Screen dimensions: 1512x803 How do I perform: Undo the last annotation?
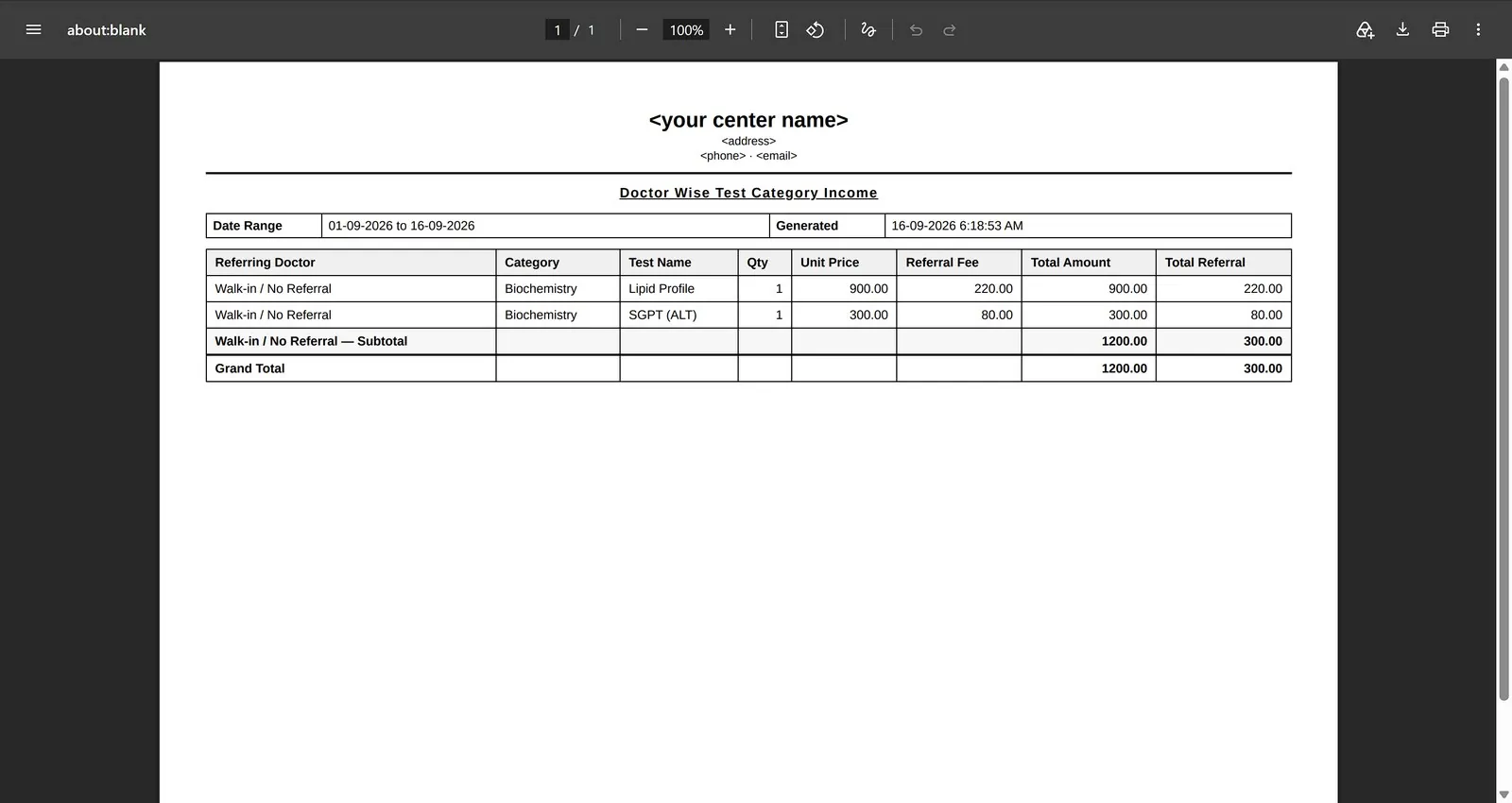coord(916,29)
